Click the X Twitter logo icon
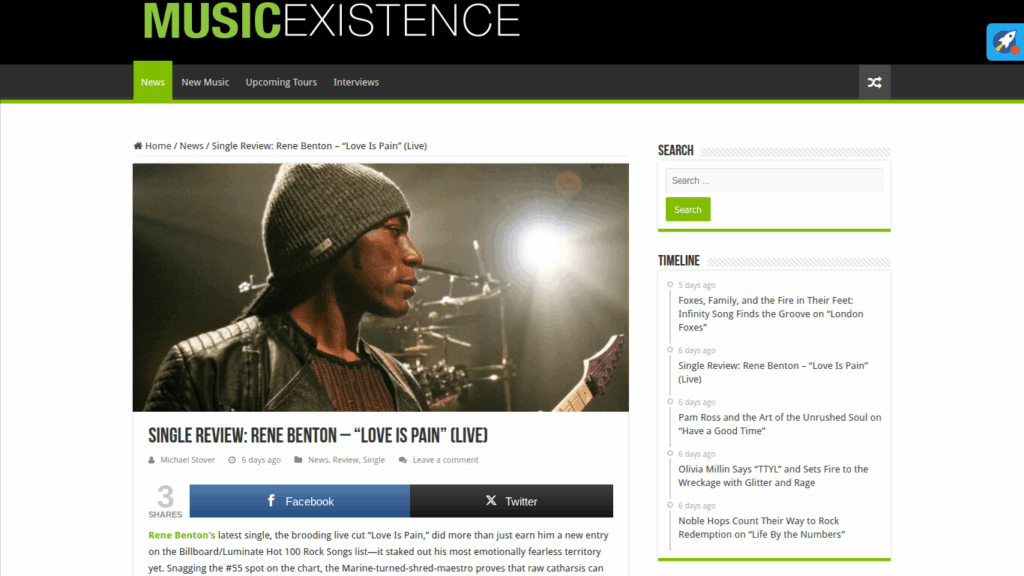Screen dimensions: 1024x576 491,501
